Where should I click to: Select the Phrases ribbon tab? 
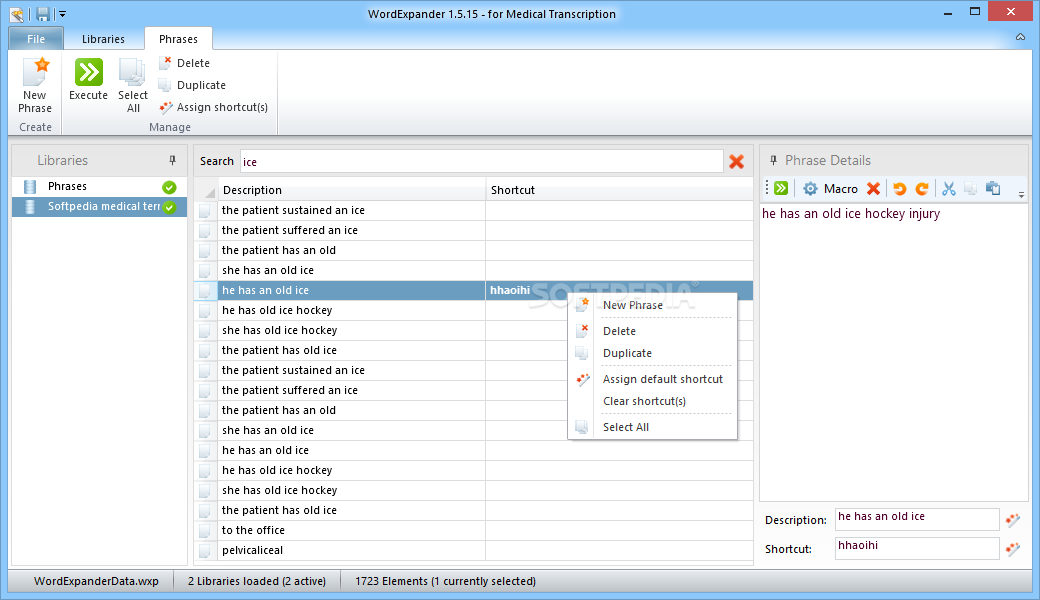pyautogui.click(x=178, y=39)
